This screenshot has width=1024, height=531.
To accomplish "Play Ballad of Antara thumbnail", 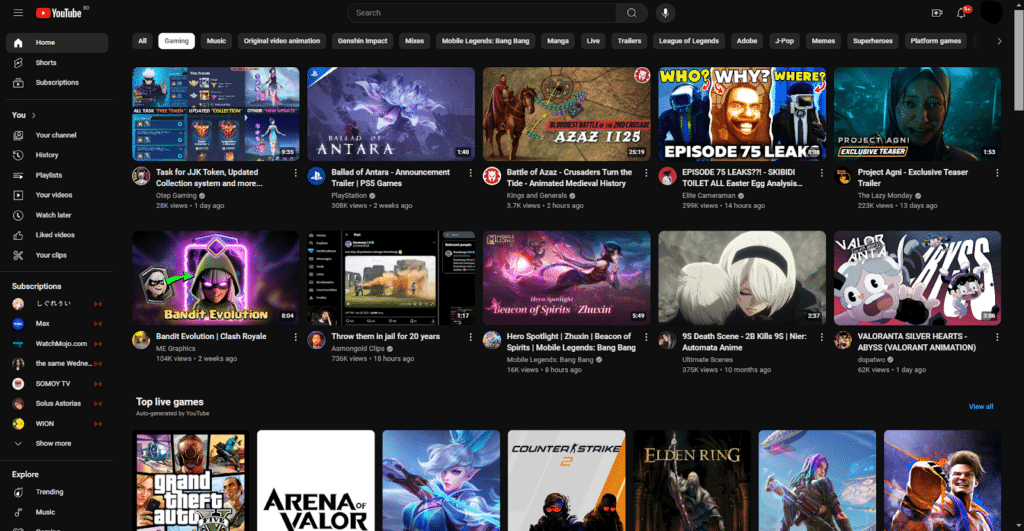I will tap(391, 114).
